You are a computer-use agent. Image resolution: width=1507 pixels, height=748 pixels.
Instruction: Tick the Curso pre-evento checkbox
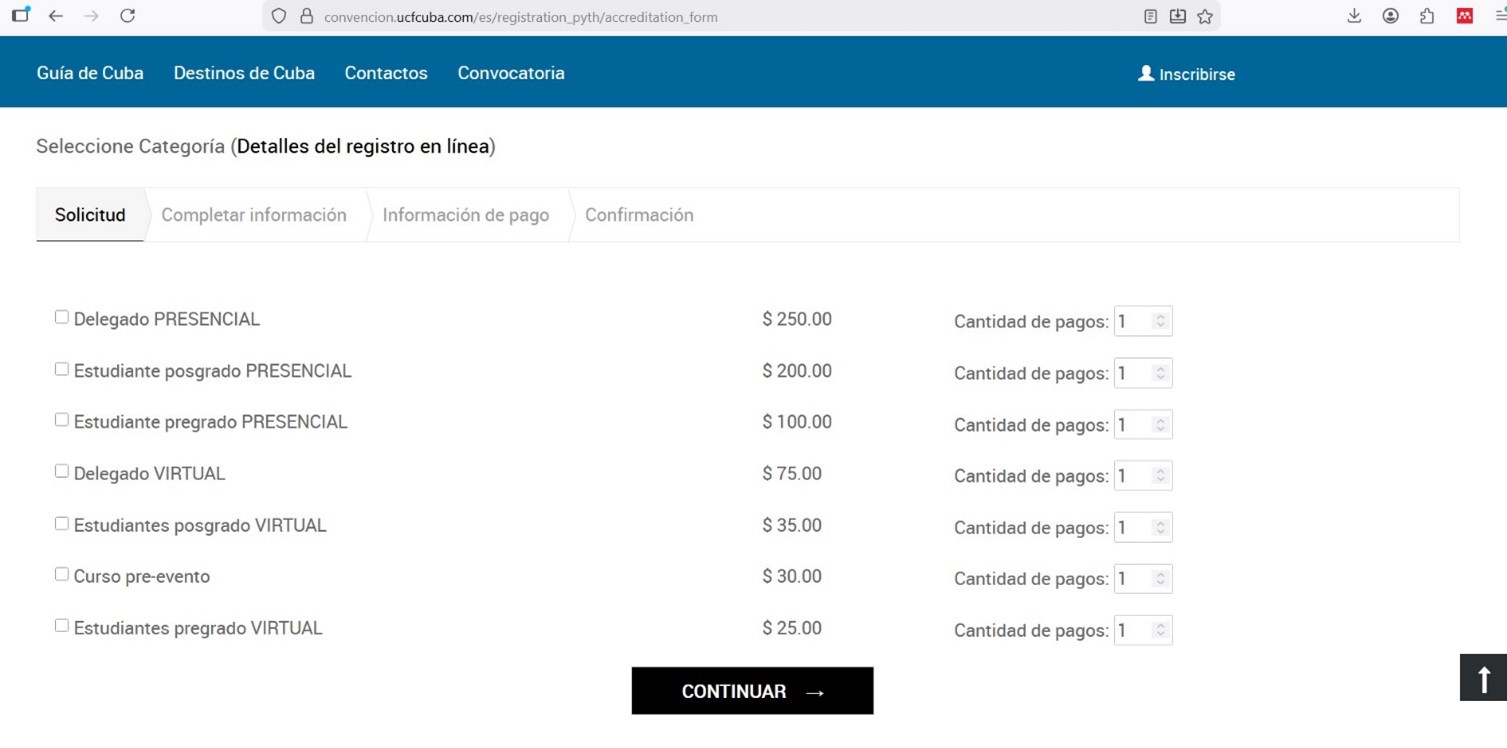click(x=62, y=574)
